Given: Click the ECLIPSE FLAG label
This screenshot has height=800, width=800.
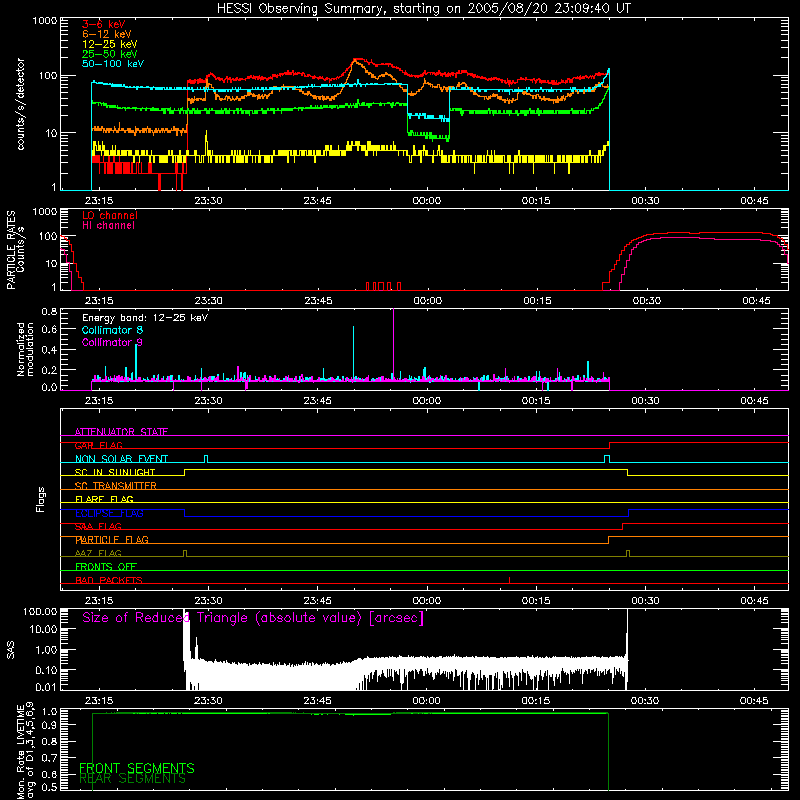Looking at the screenshot, I should coord(109,513).
